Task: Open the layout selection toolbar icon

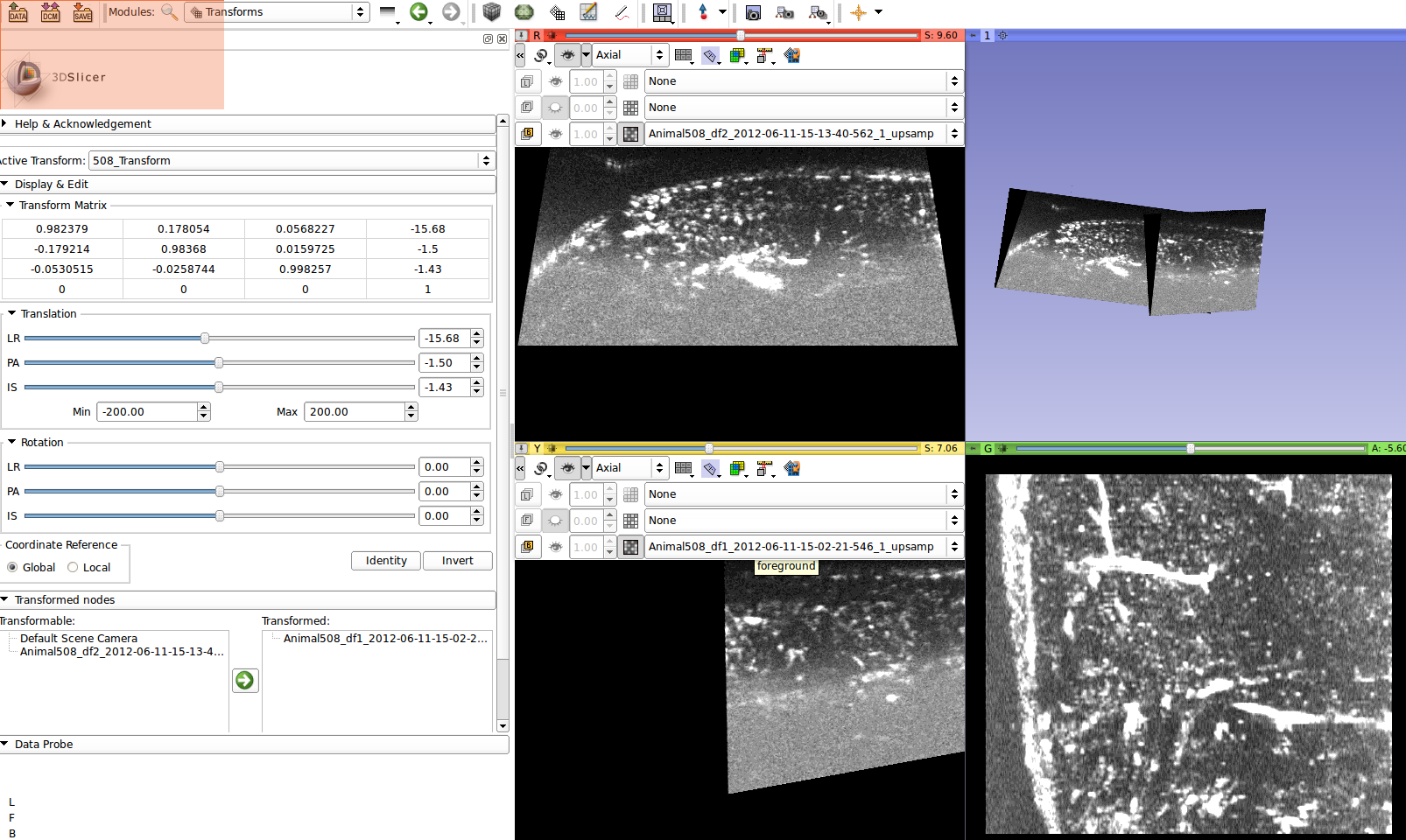Action: click(x=663, y=12)
